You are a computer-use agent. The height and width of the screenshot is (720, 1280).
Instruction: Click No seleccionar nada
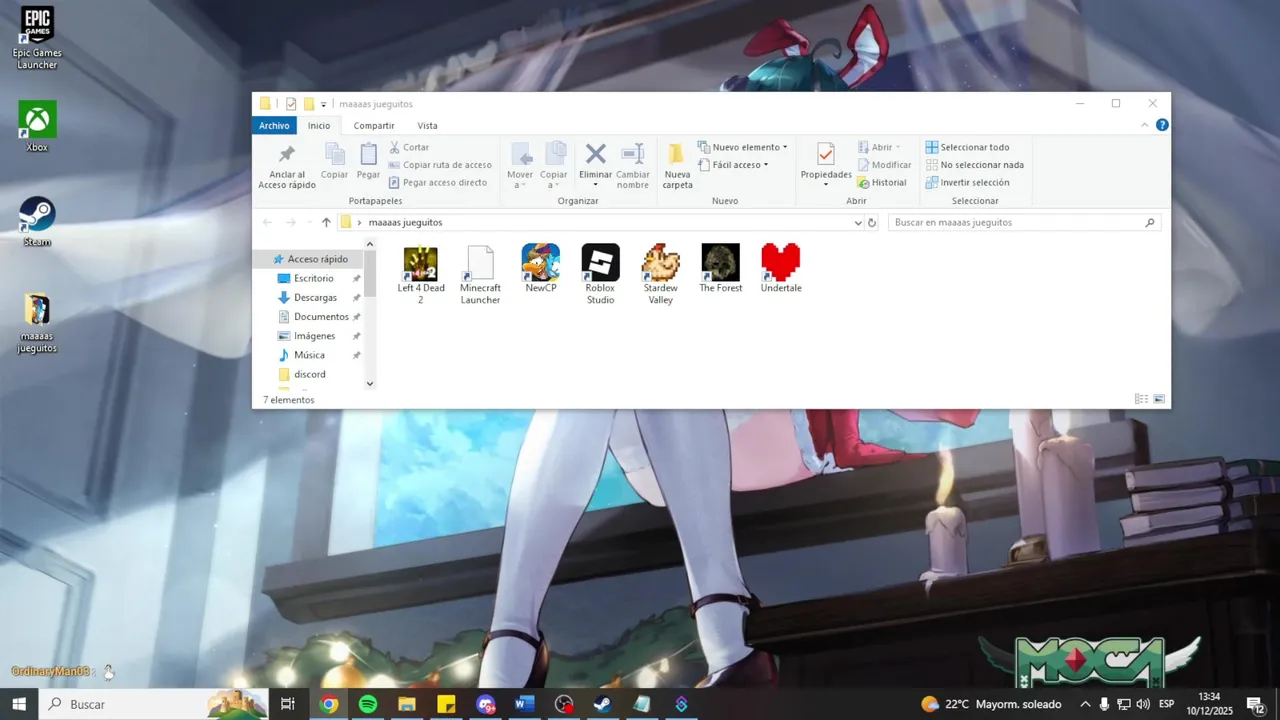coord(974,165)
